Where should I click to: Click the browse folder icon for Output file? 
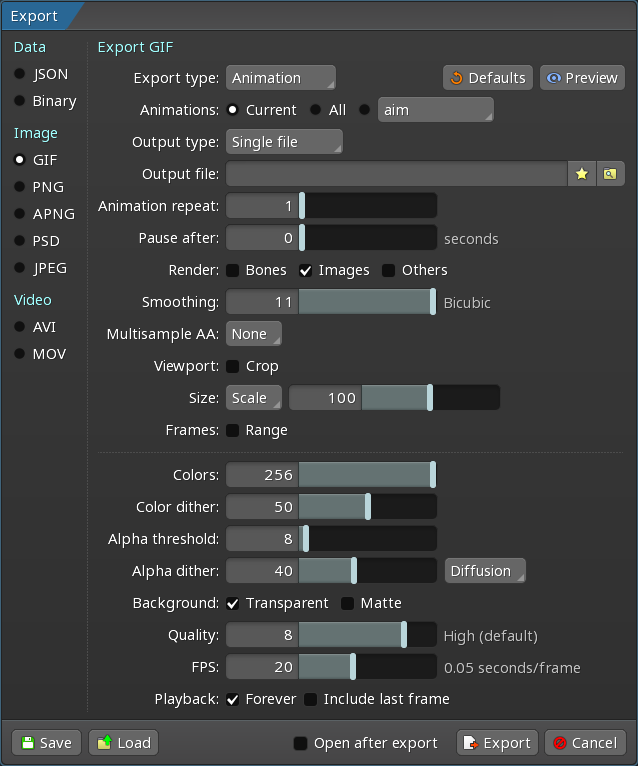tap(609, 174)
